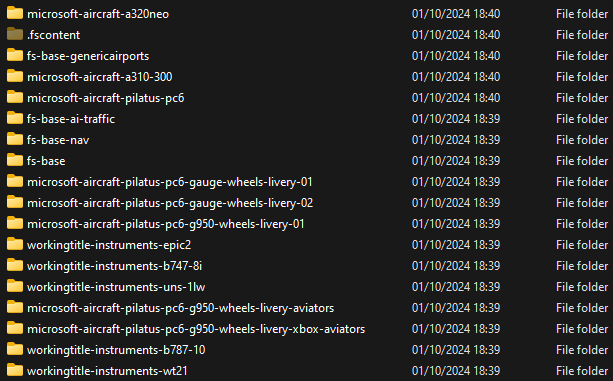
Task: Click the dimmed .fscontent hidden folder icon
Action: 15,34
